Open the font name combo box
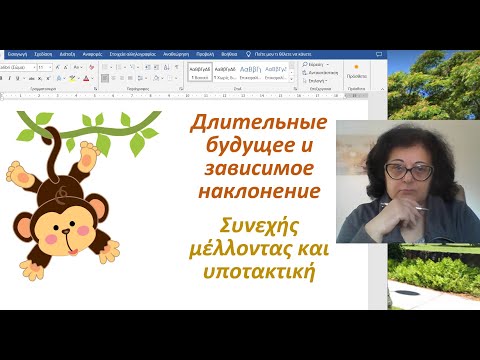480x360 pixels. tap(18, 67)
